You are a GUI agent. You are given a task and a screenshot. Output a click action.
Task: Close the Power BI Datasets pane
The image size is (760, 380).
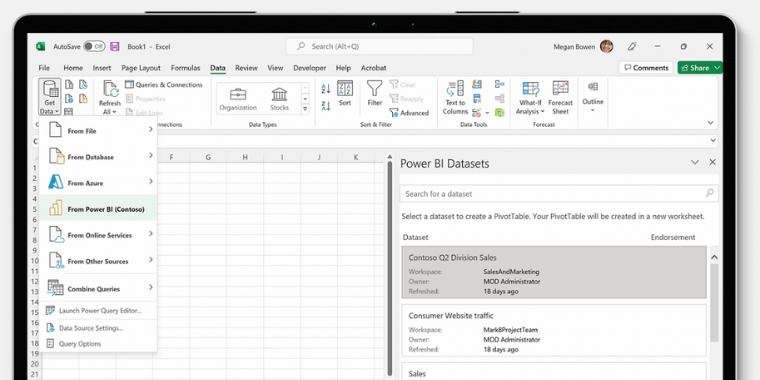pos(712,162)
